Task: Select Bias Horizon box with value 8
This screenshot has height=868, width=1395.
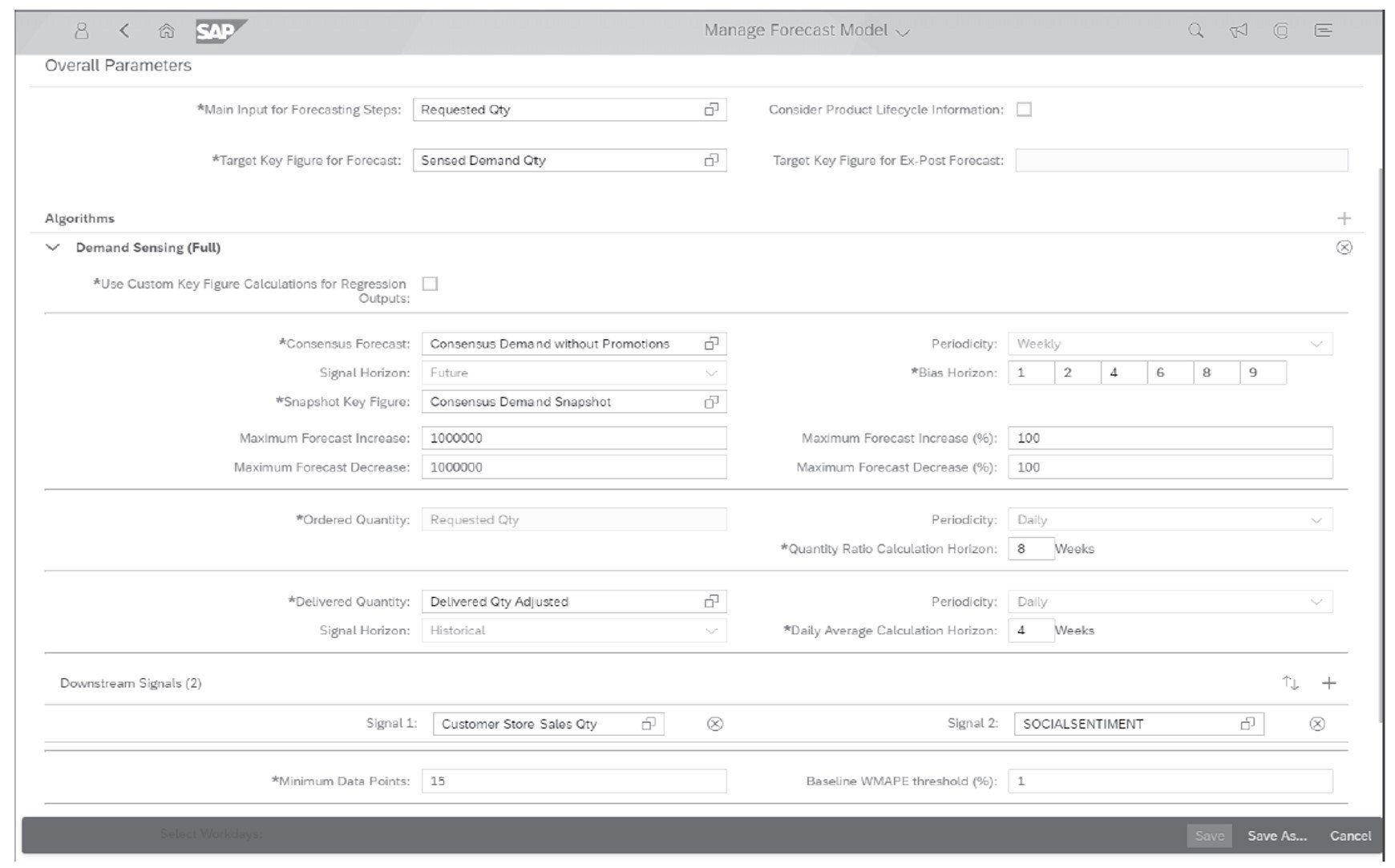Action: point(1217,373)
